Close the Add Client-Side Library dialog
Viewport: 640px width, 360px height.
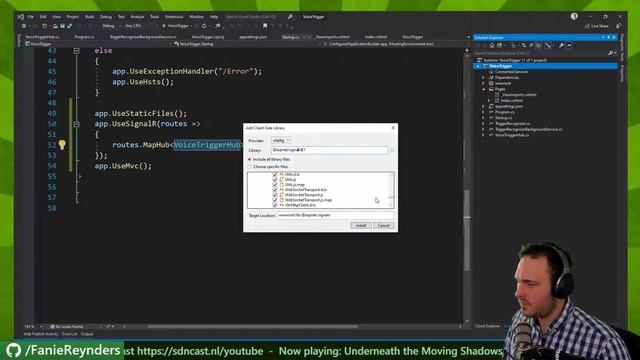point(393,128)
